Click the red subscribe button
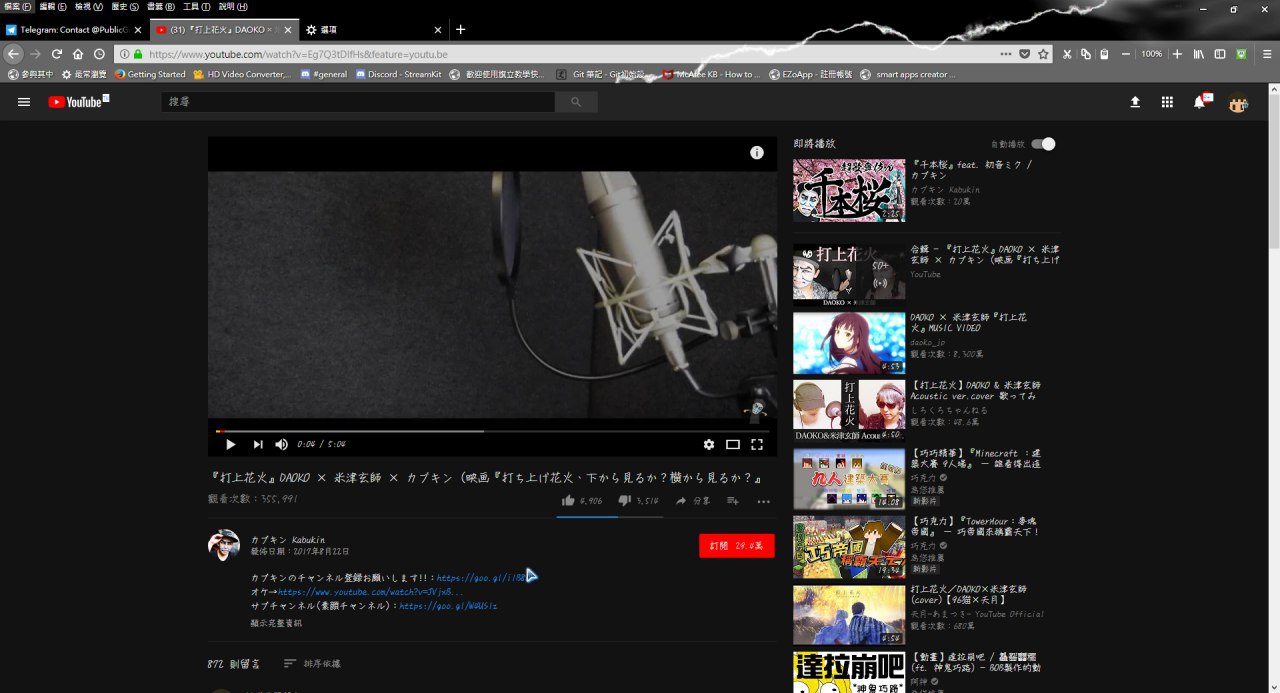Image resolution: width=1280 pixels, height=693 pixels. [x=736, y=546]
